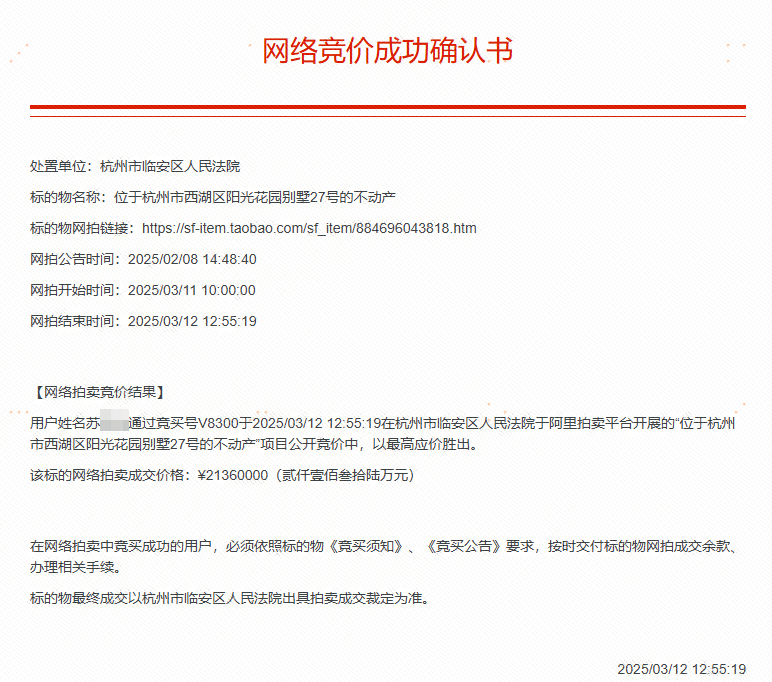The height and width of the screenshot is (682, 772).
Task: Click the 成交价格 ¥21360000 line
Action: pos(223,475)
